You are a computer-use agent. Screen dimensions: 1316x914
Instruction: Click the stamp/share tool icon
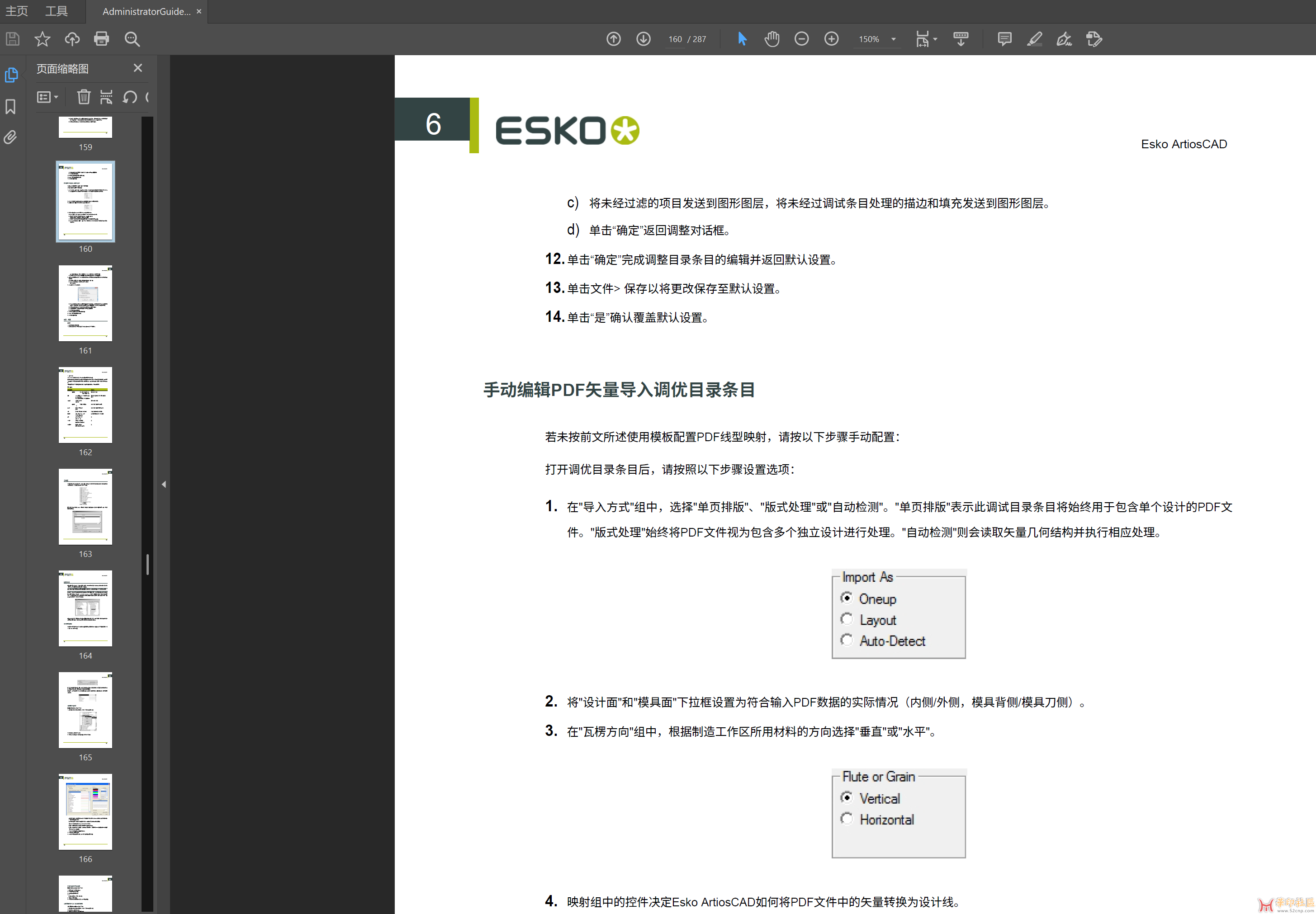coord(1094,39)
